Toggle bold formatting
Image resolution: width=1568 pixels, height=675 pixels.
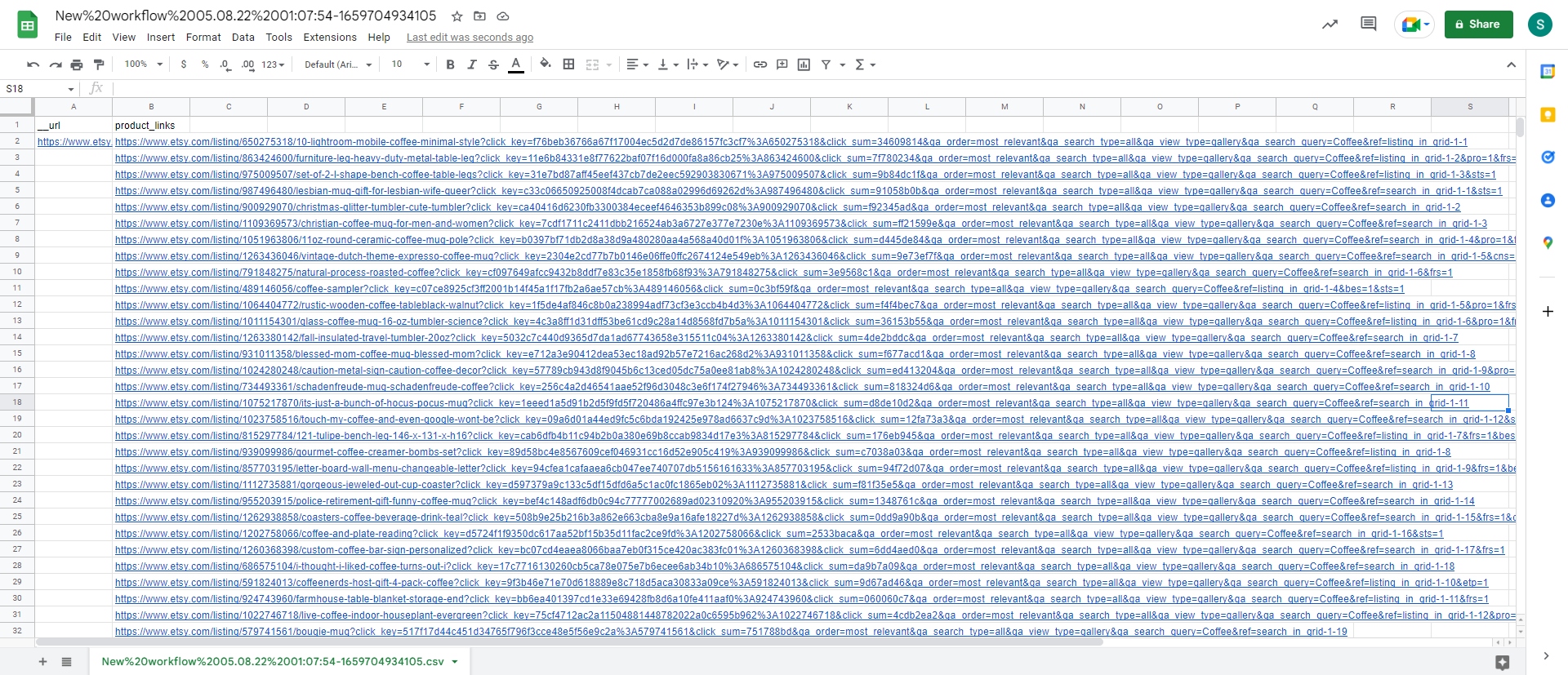point(450,64)
